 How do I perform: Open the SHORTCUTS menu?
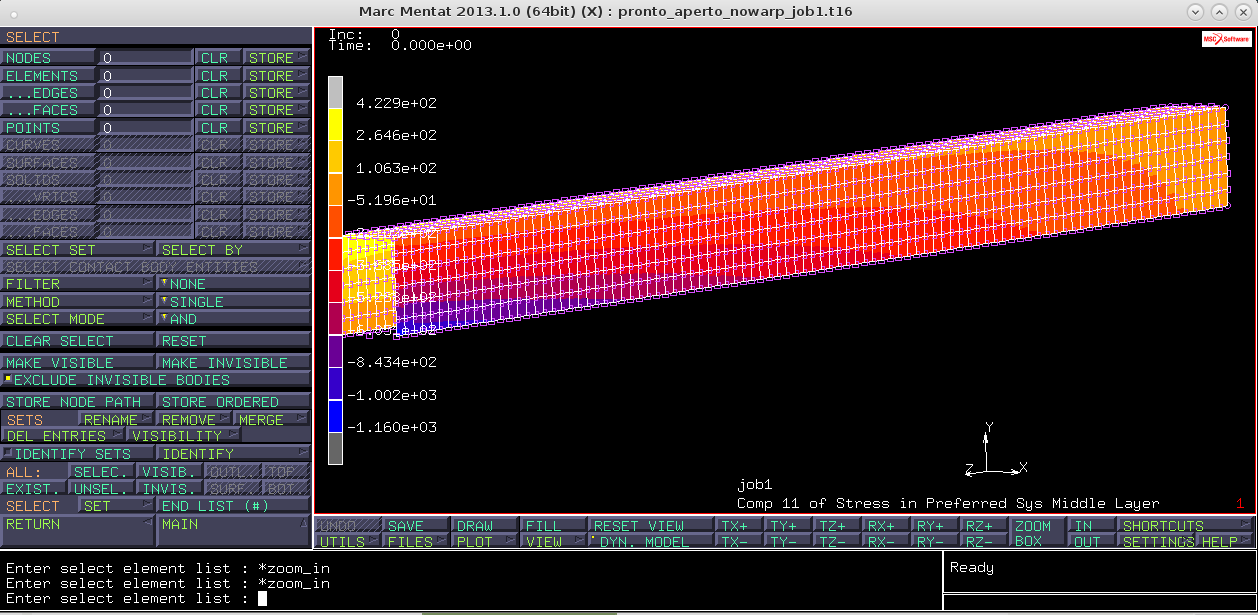pyautogui.click(x=1185, y=526)
